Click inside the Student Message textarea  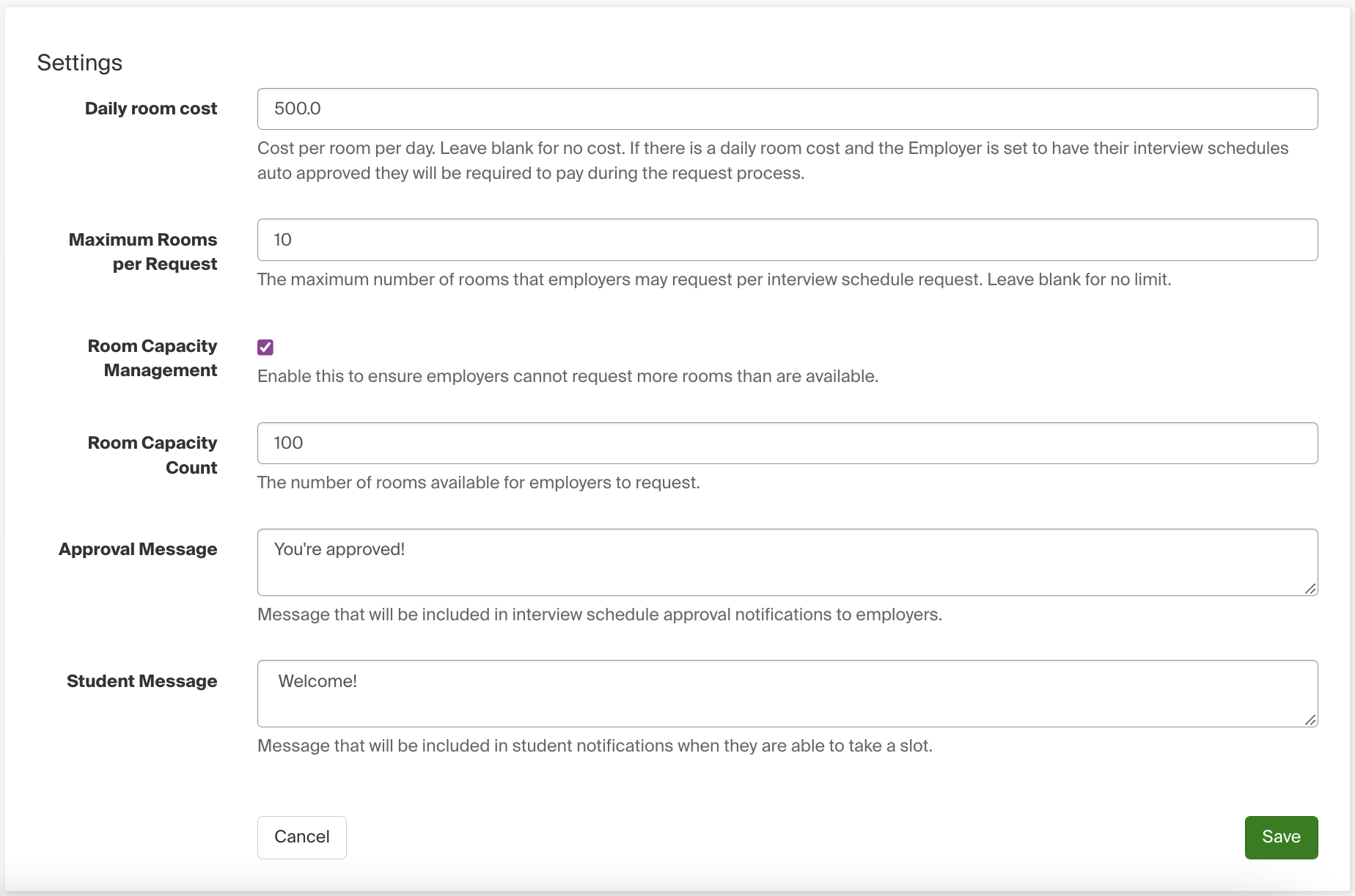click(x=787, y=694)
